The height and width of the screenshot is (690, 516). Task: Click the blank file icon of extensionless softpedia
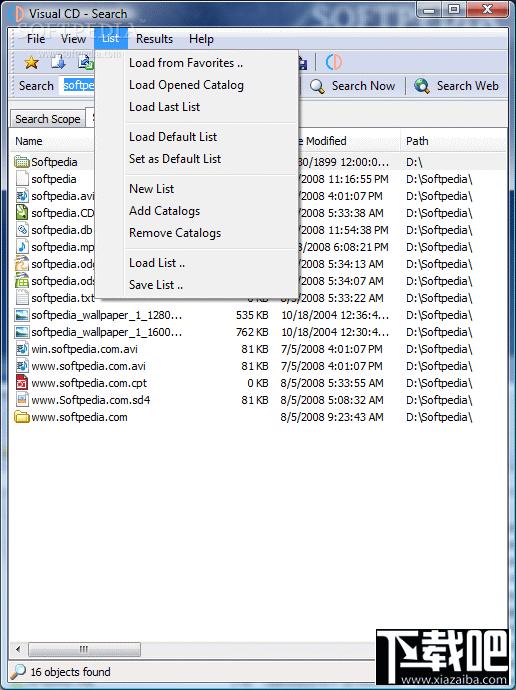[x=22, y=179]
